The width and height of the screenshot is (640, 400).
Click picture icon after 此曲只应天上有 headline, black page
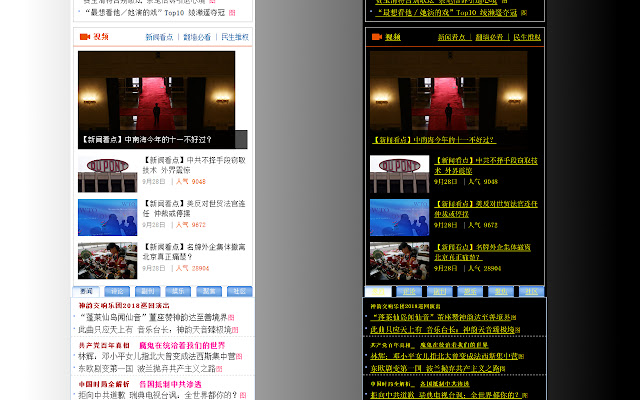click(518, 330)
